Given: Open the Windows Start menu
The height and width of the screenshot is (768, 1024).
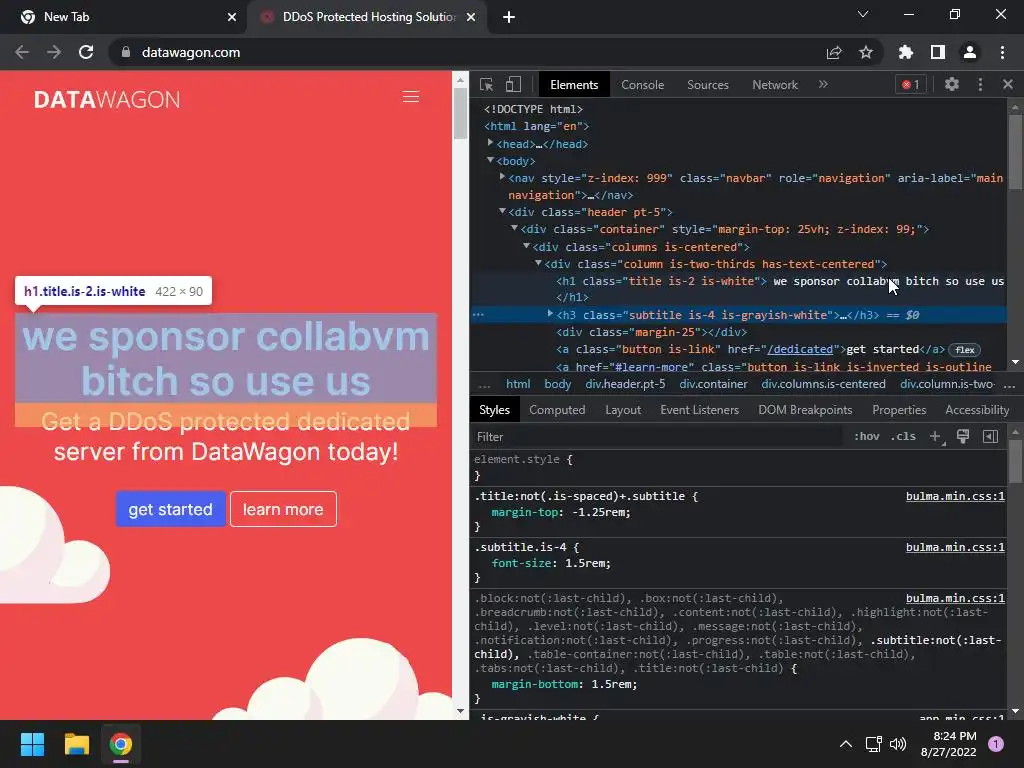Looking at the screenshot, I should pyautogui.click(x=32, y=744).
